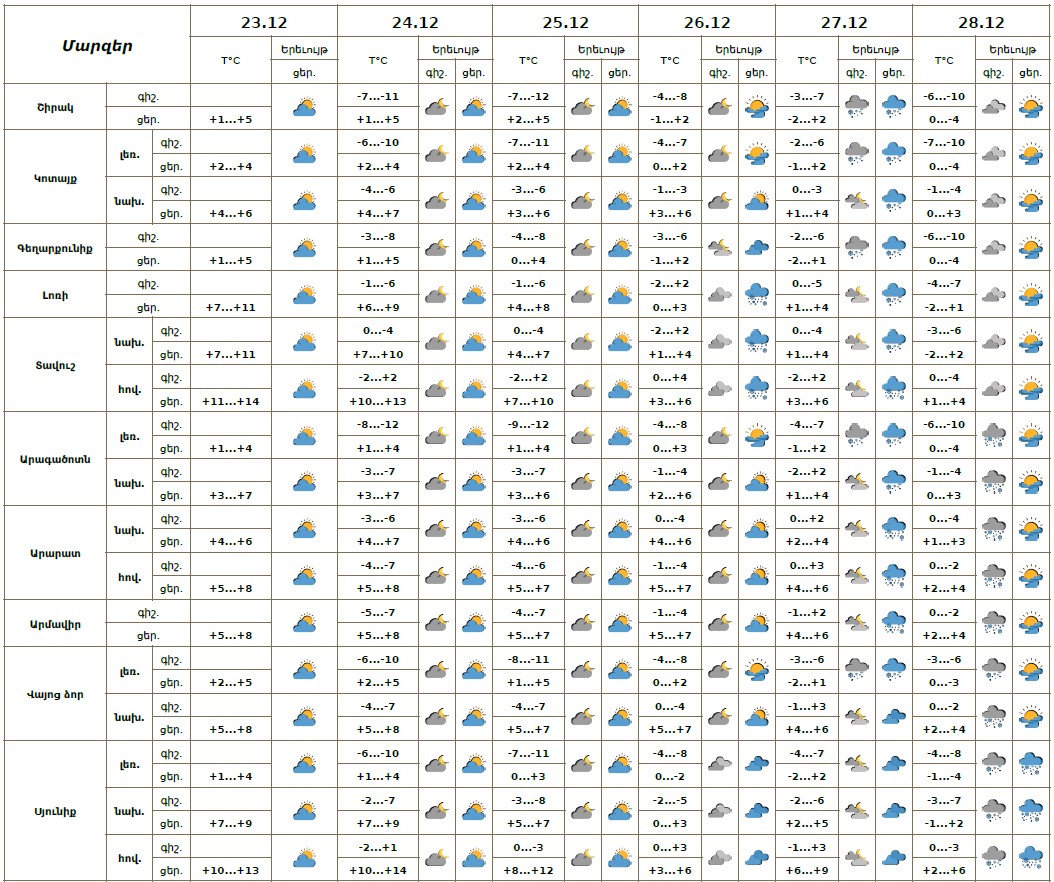Click the Մարզեր table header
The height and width of the screenshot is (882, 1054).
click(x=97, y=46)
